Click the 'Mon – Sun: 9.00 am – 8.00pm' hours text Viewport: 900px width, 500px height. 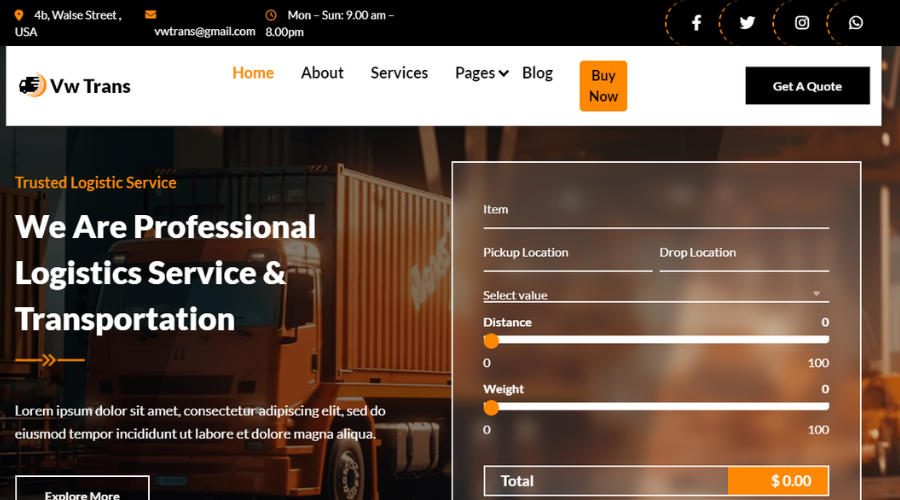329,24
